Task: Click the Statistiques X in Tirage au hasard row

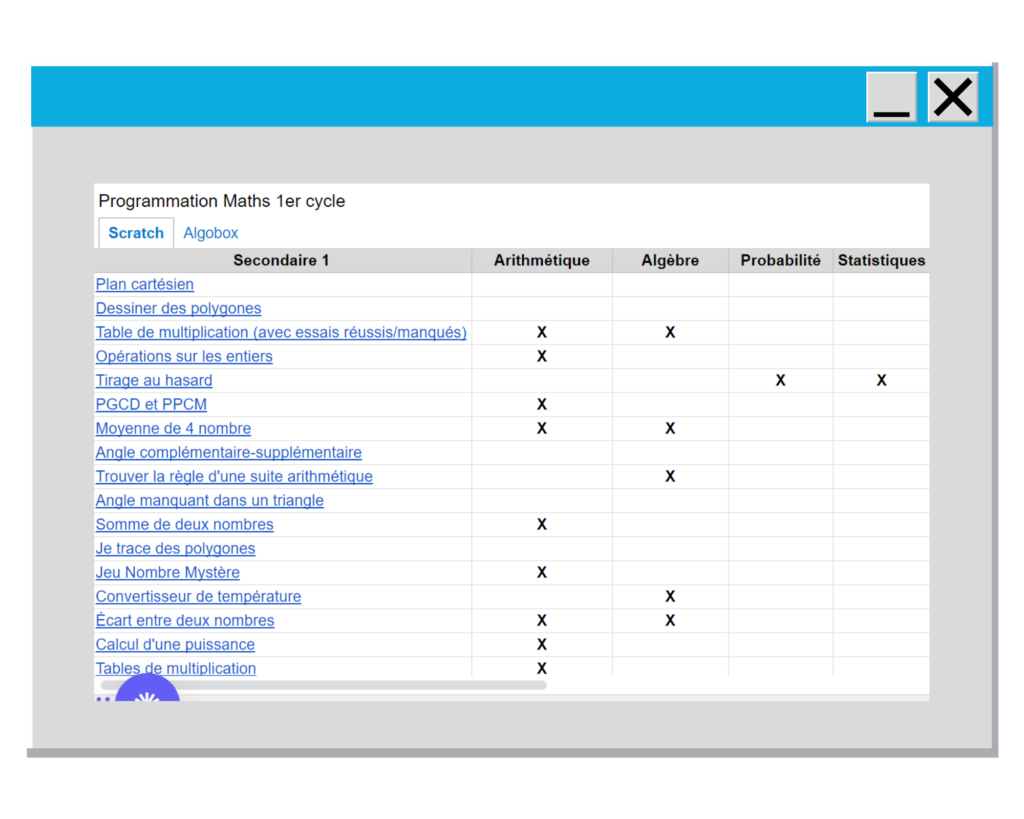Action: pos(881,381)
